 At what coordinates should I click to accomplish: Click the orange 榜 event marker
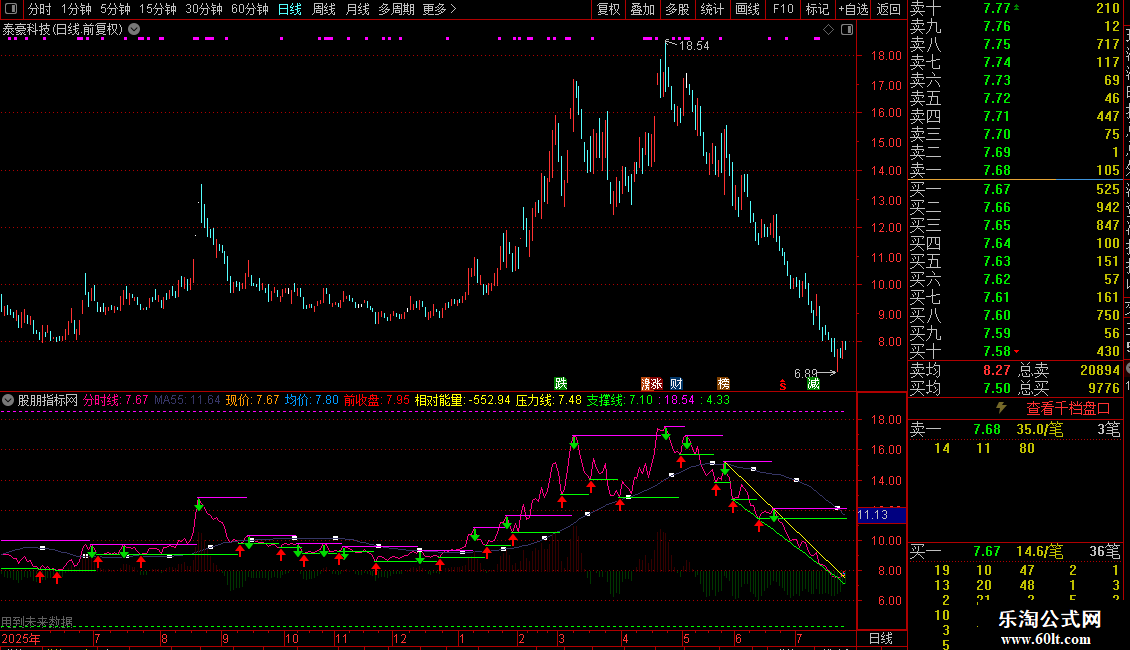[x=724, y=383]
